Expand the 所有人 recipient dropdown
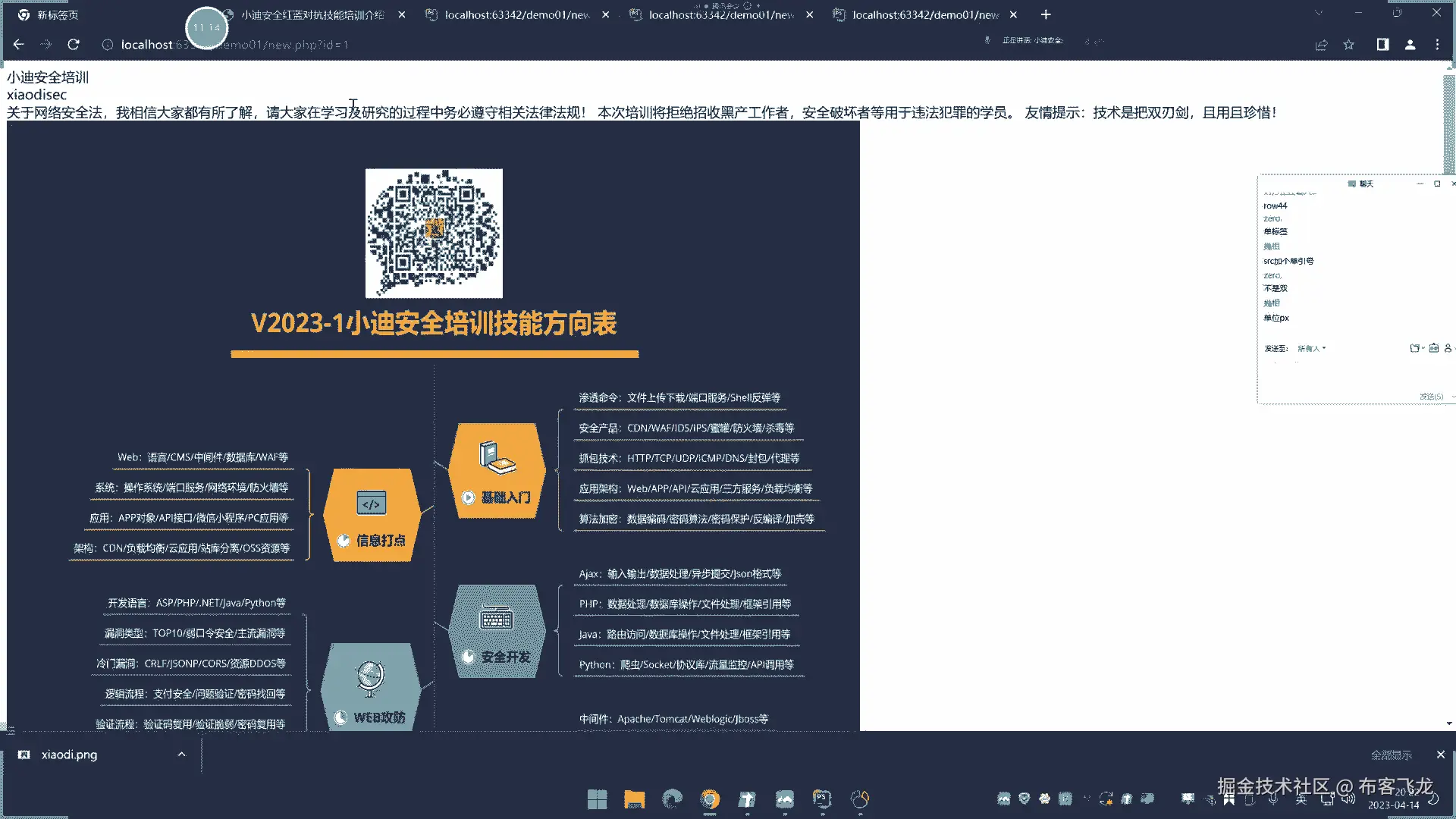Screen dimensions: 1456x819 click(x=1311, y=349)
